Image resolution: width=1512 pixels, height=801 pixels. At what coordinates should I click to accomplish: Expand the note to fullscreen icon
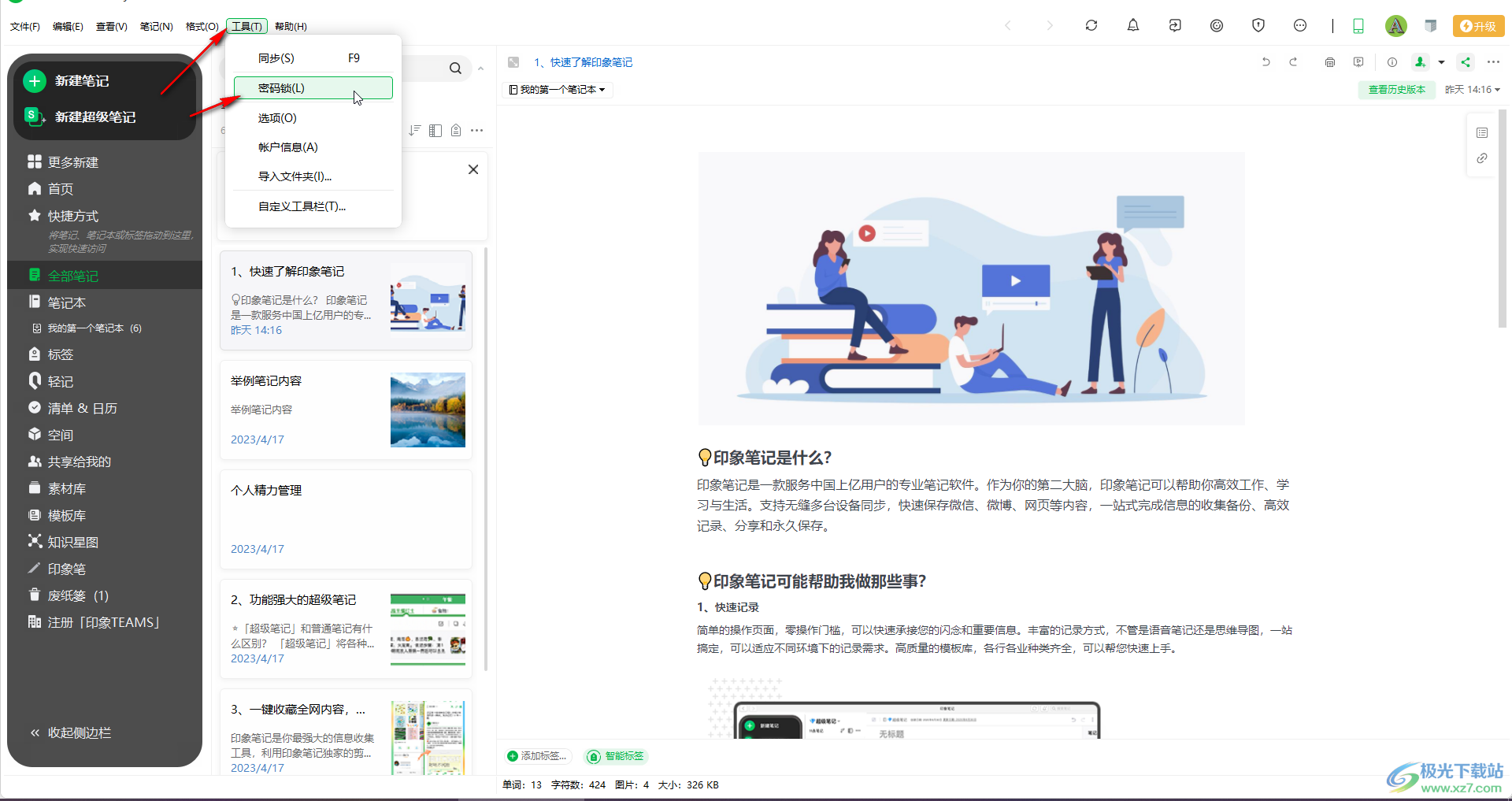[x=513, y=62]
